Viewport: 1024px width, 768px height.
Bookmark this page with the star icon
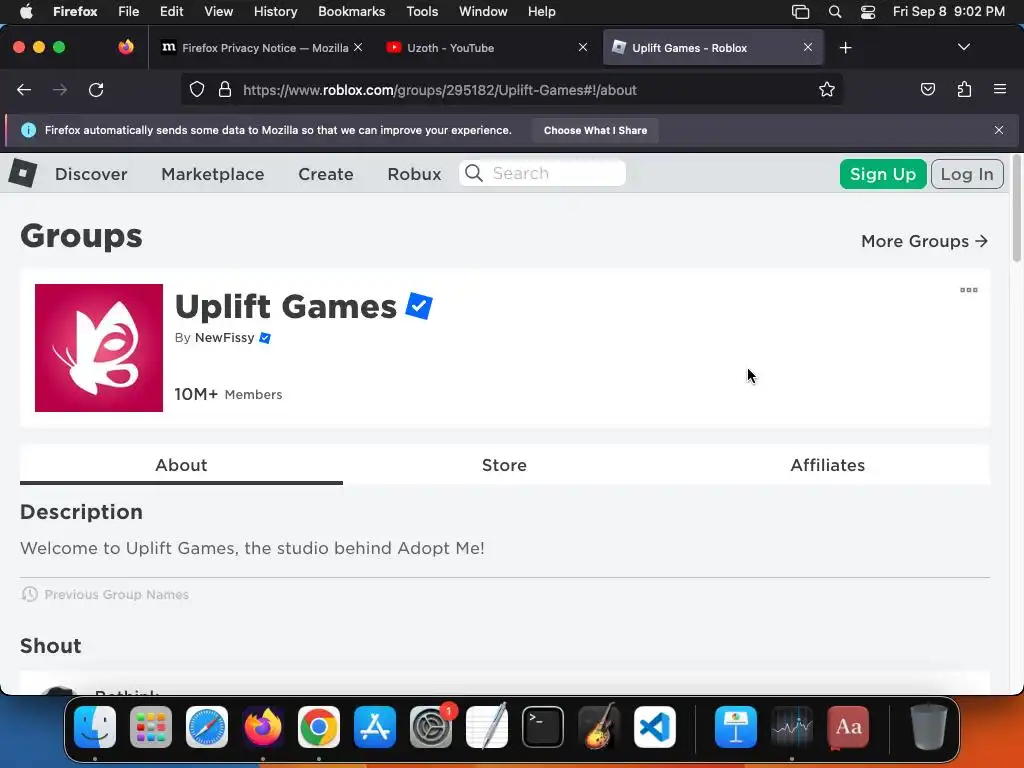click(x=827, y=89)
